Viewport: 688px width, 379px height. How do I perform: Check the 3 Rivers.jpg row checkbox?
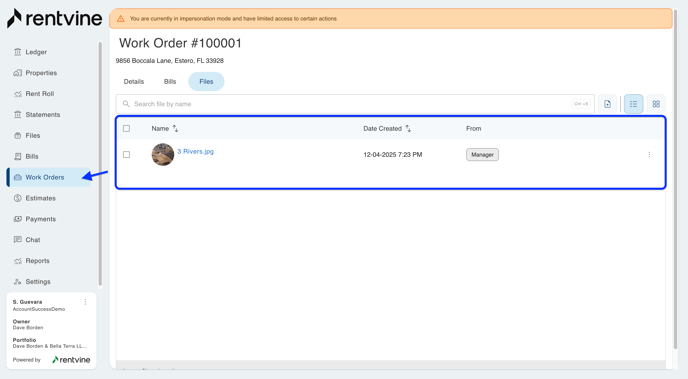(126, 154)
